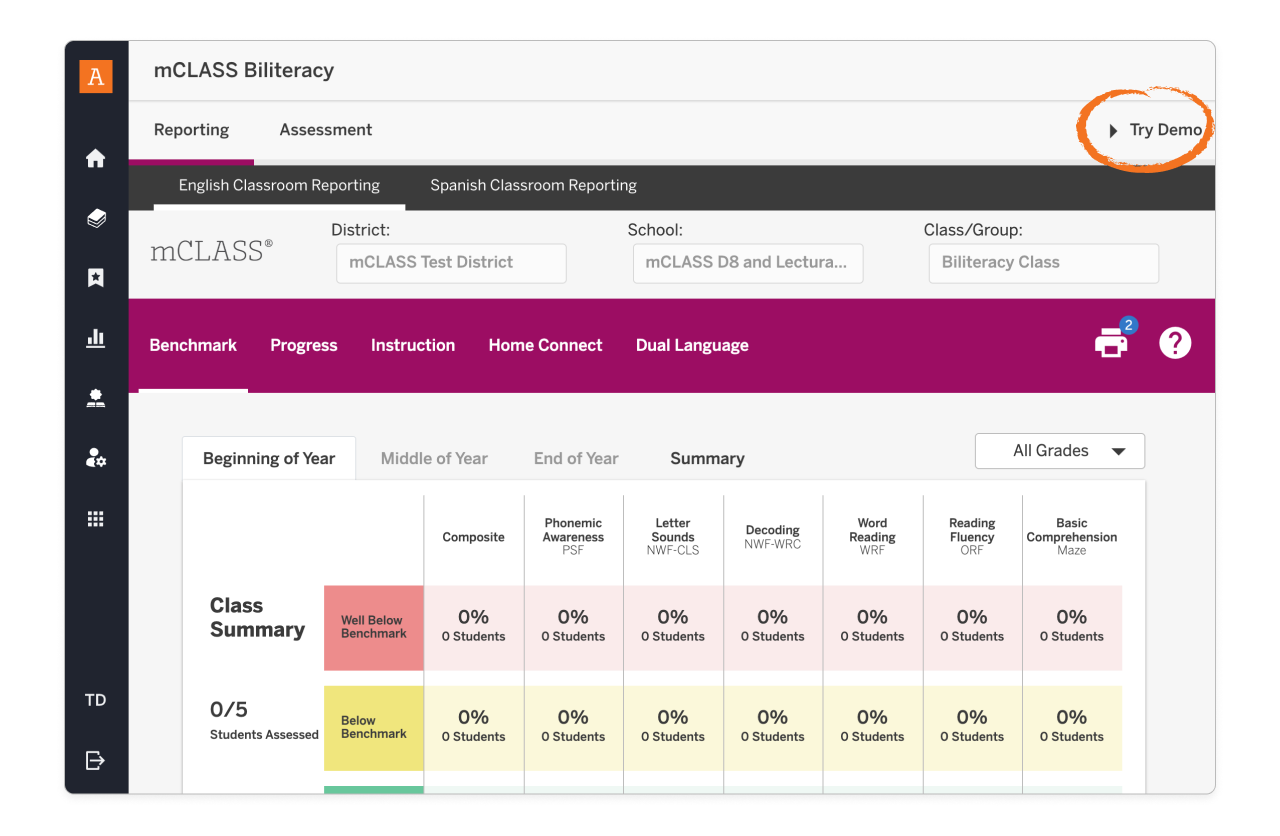The image size is (1280, 836).
Task: Open the Instruction navigation item
Action: (413, 345)
